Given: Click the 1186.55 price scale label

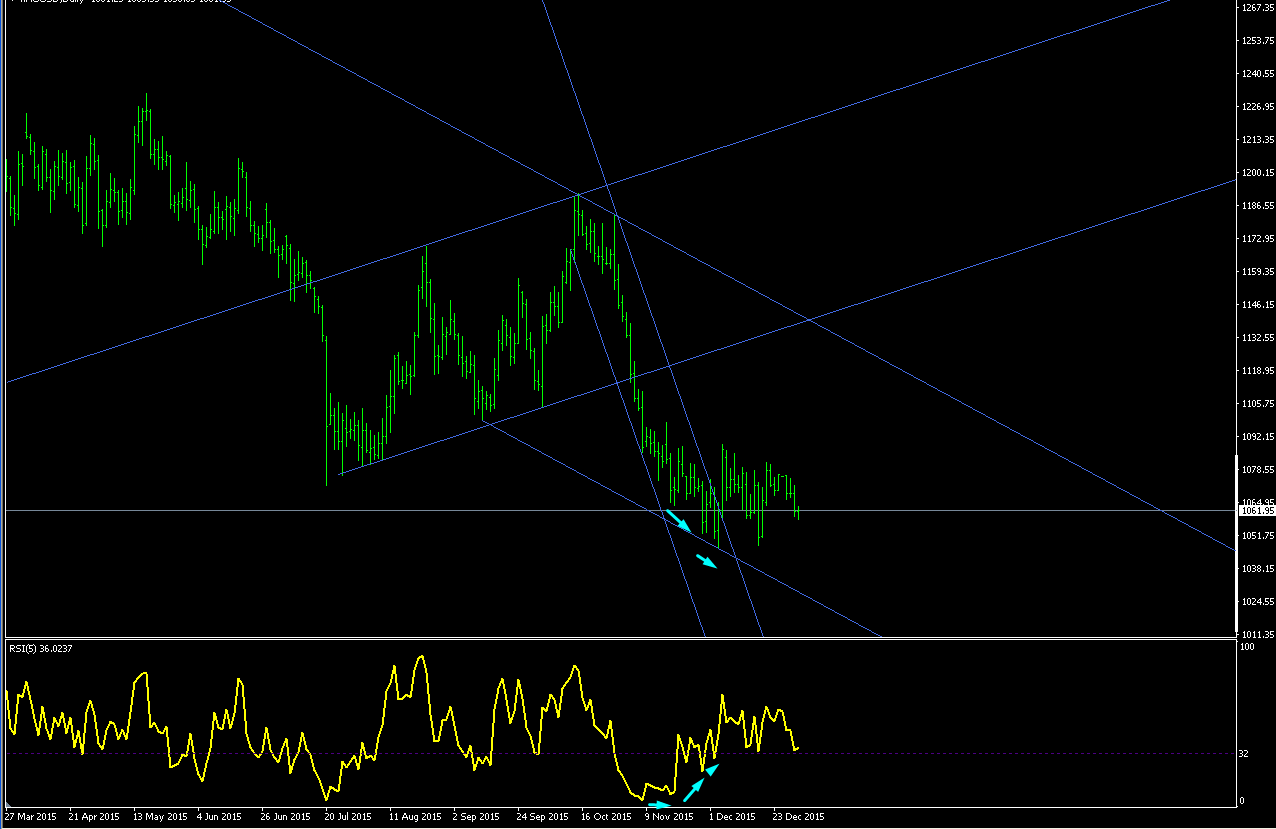Looking at the screenshot, I should (1256, 206).
